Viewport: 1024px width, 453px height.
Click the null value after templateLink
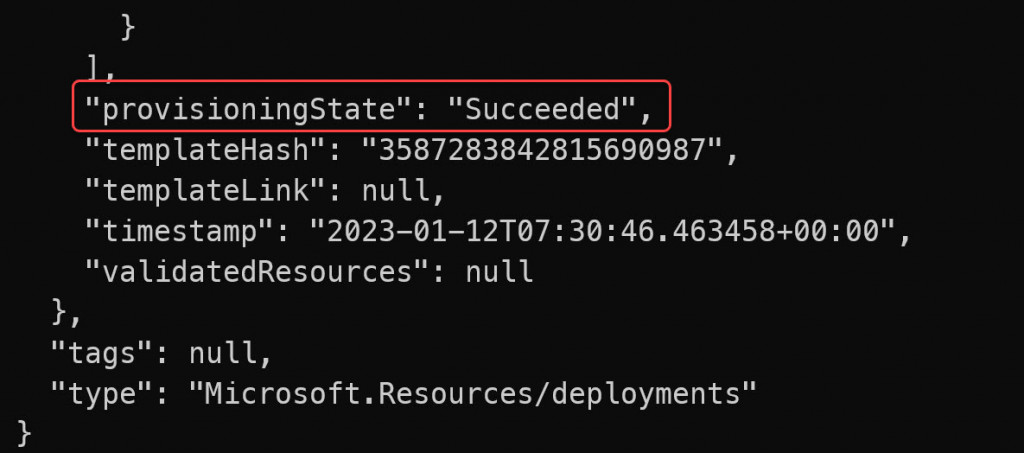pos(396,191)
